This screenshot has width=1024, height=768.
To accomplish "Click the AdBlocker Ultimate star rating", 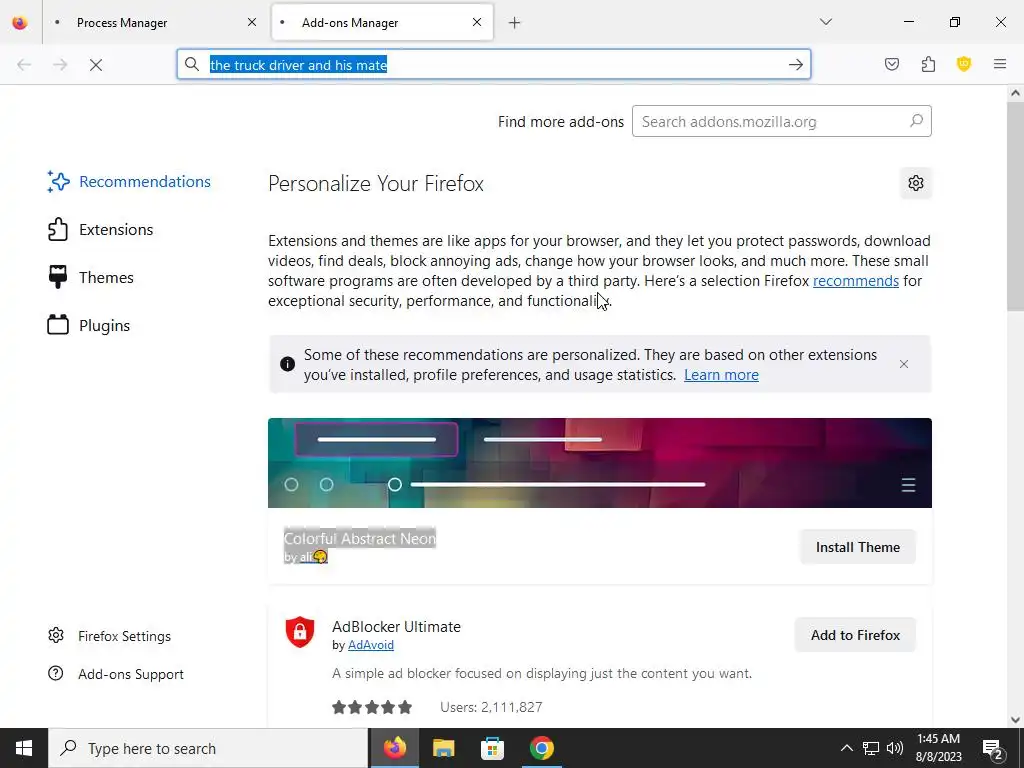I will (372, 707).
